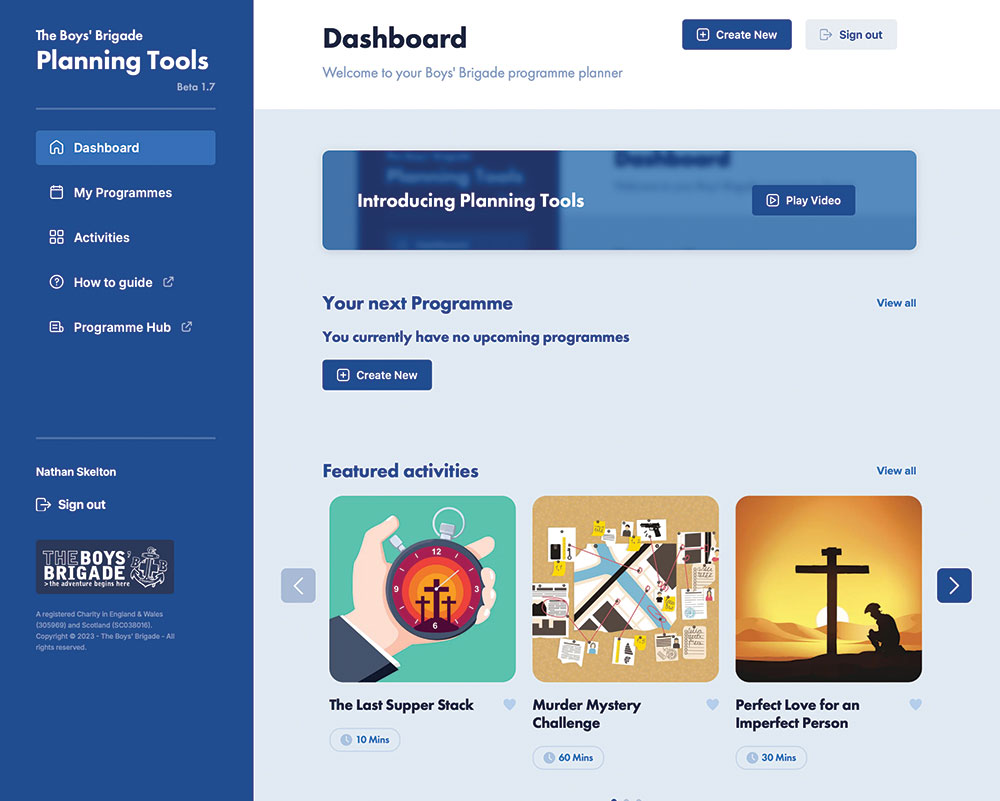Click external link icon beside Programme Hub

click(x=187, y=327)
